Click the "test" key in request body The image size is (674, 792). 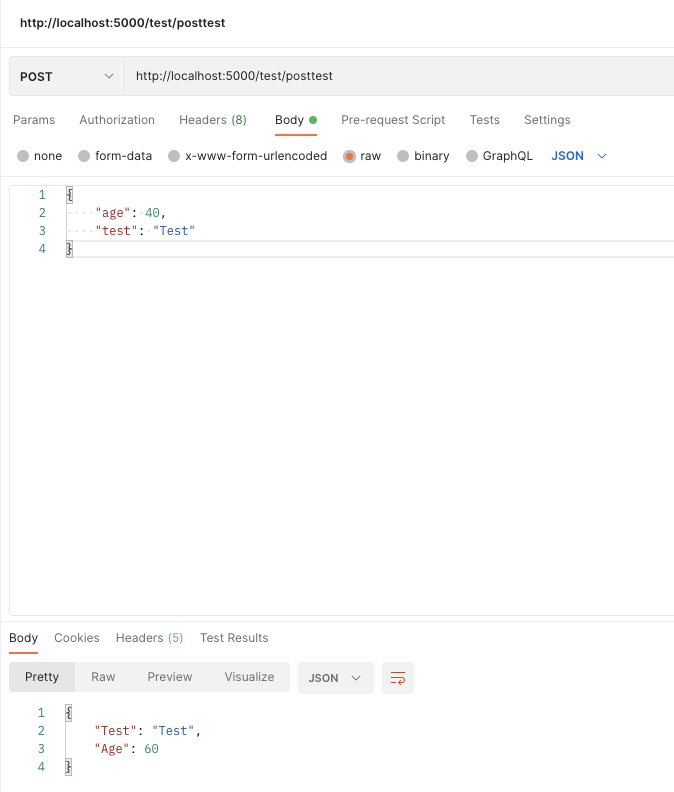(x=116, y=231)
